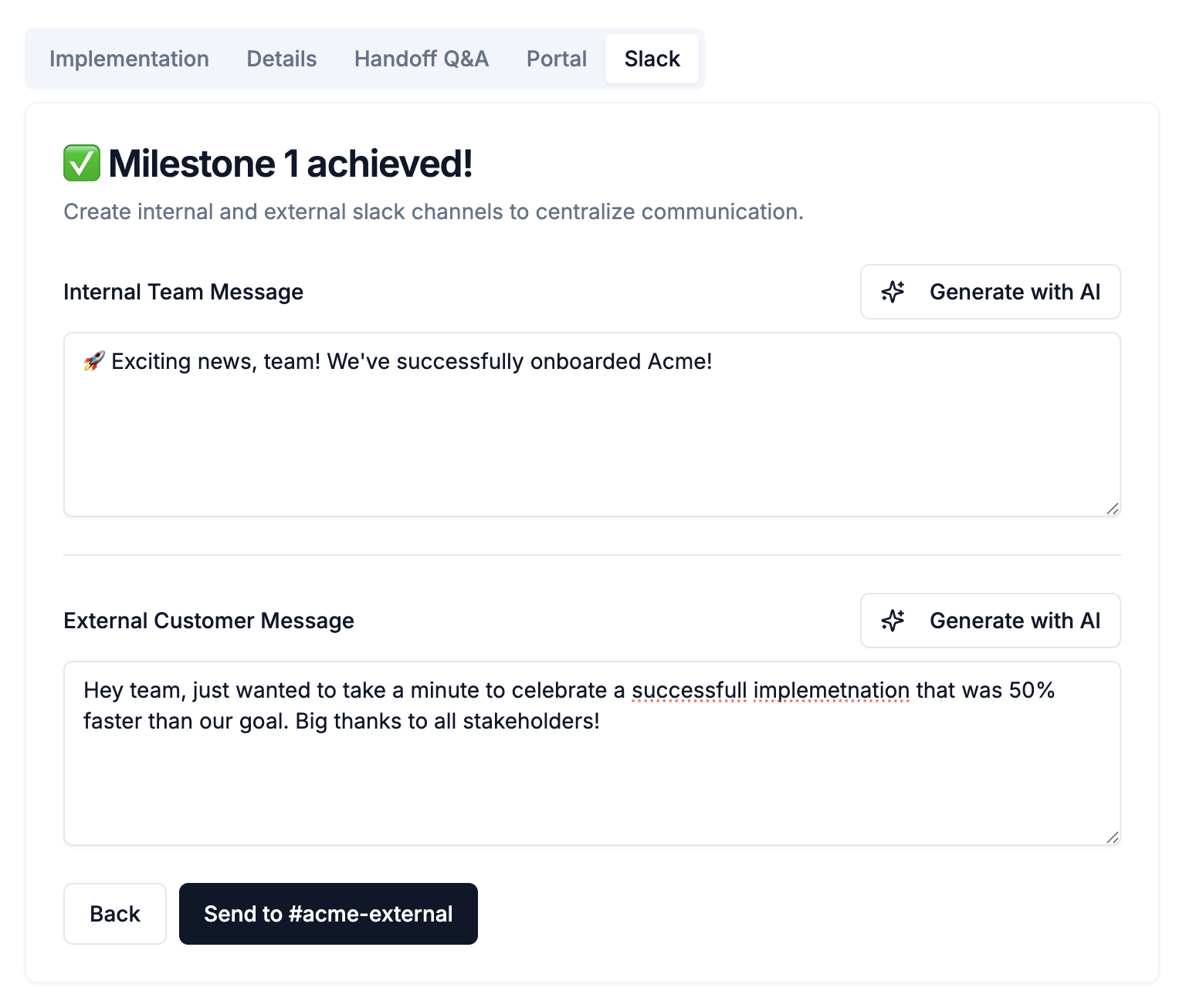Go to the Handoff Q&A tab
This screenshot has height=1008, width=1186.
[x=422, y=59]
